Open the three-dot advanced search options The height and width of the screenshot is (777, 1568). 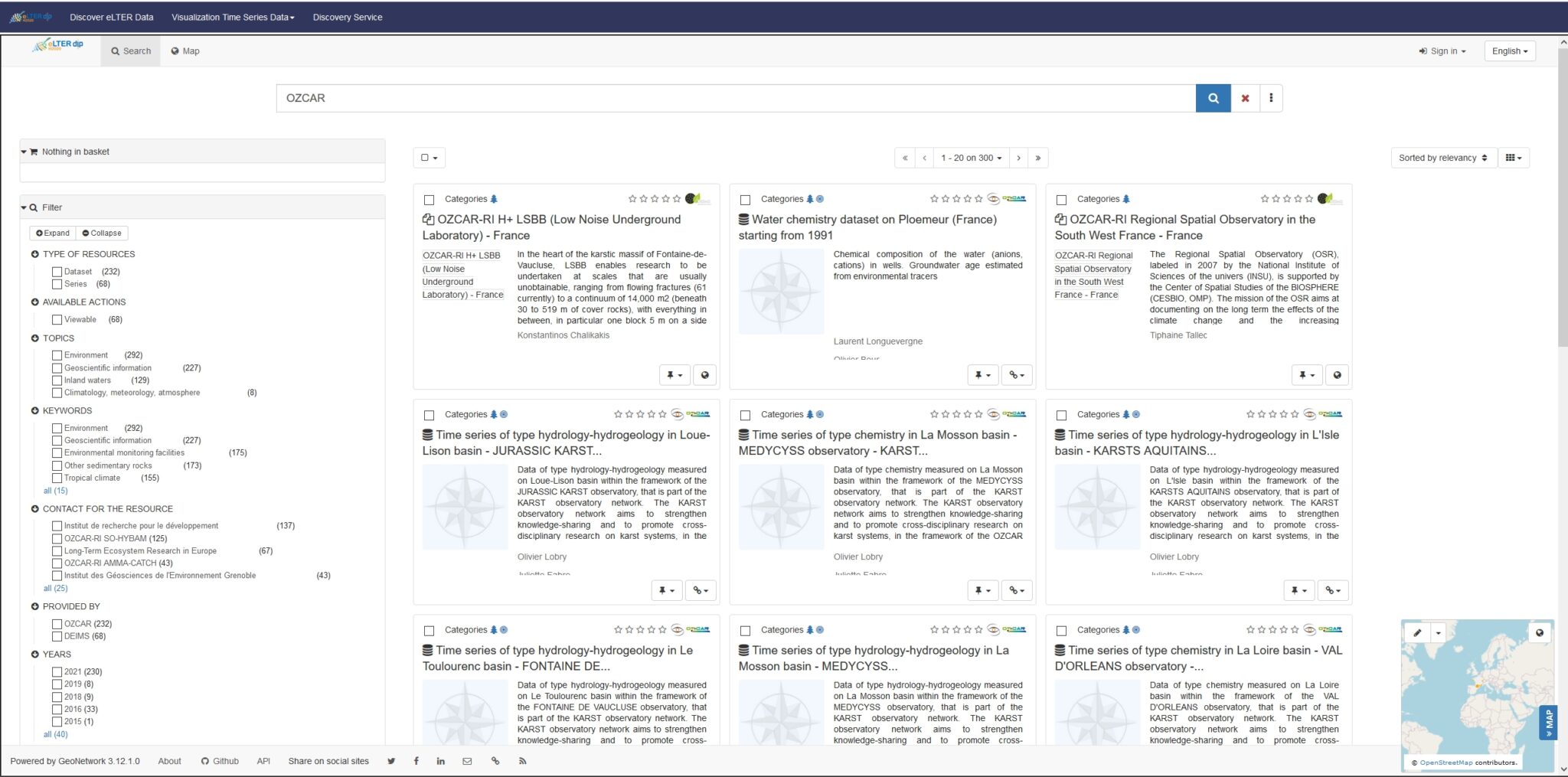(x=1271, y=98)
